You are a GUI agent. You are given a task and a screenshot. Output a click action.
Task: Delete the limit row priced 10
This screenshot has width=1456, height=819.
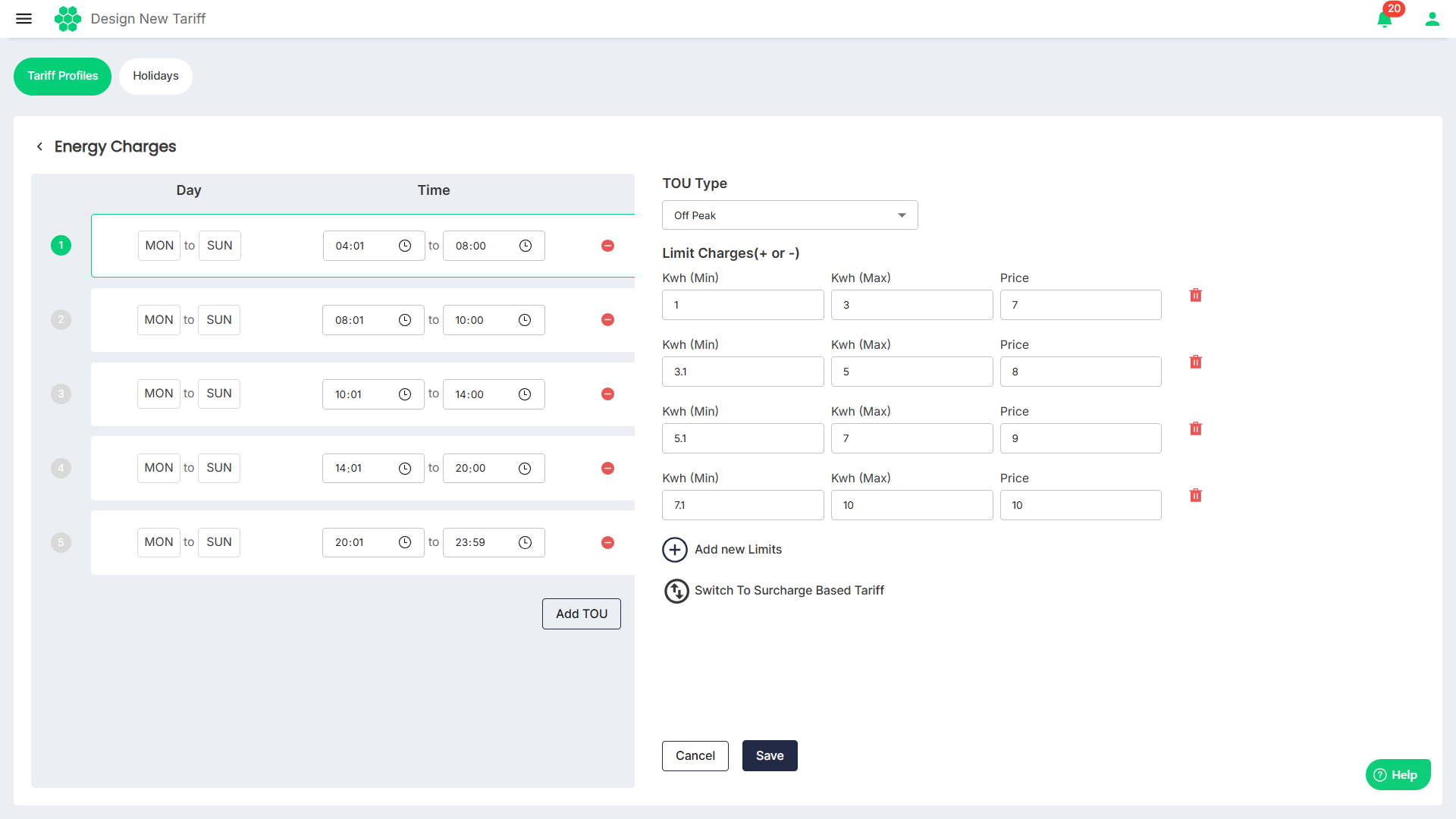(1195, 495)
